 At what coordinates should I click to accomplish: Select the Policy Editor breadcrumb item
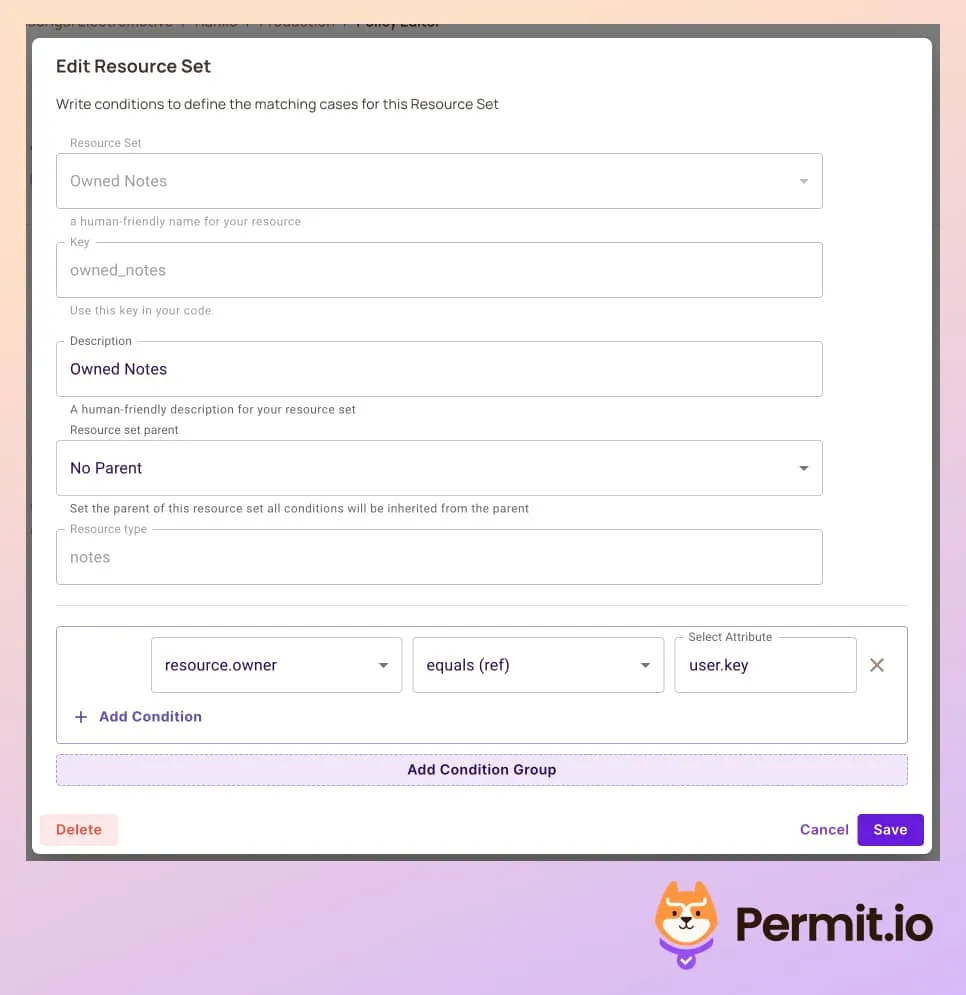click(397, 22)
